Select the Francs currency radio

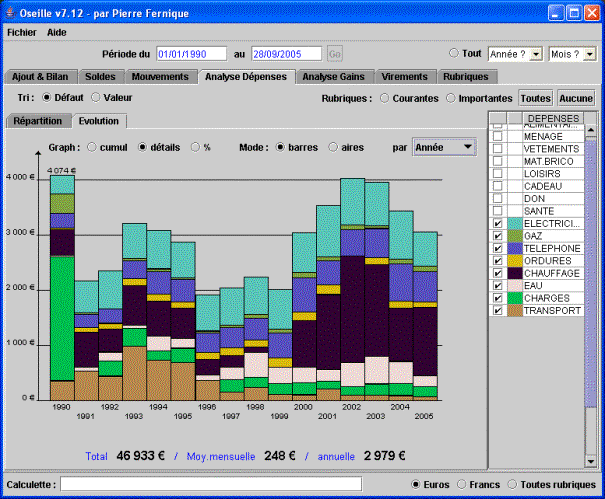pyautogui.click(x=461, y=484)
